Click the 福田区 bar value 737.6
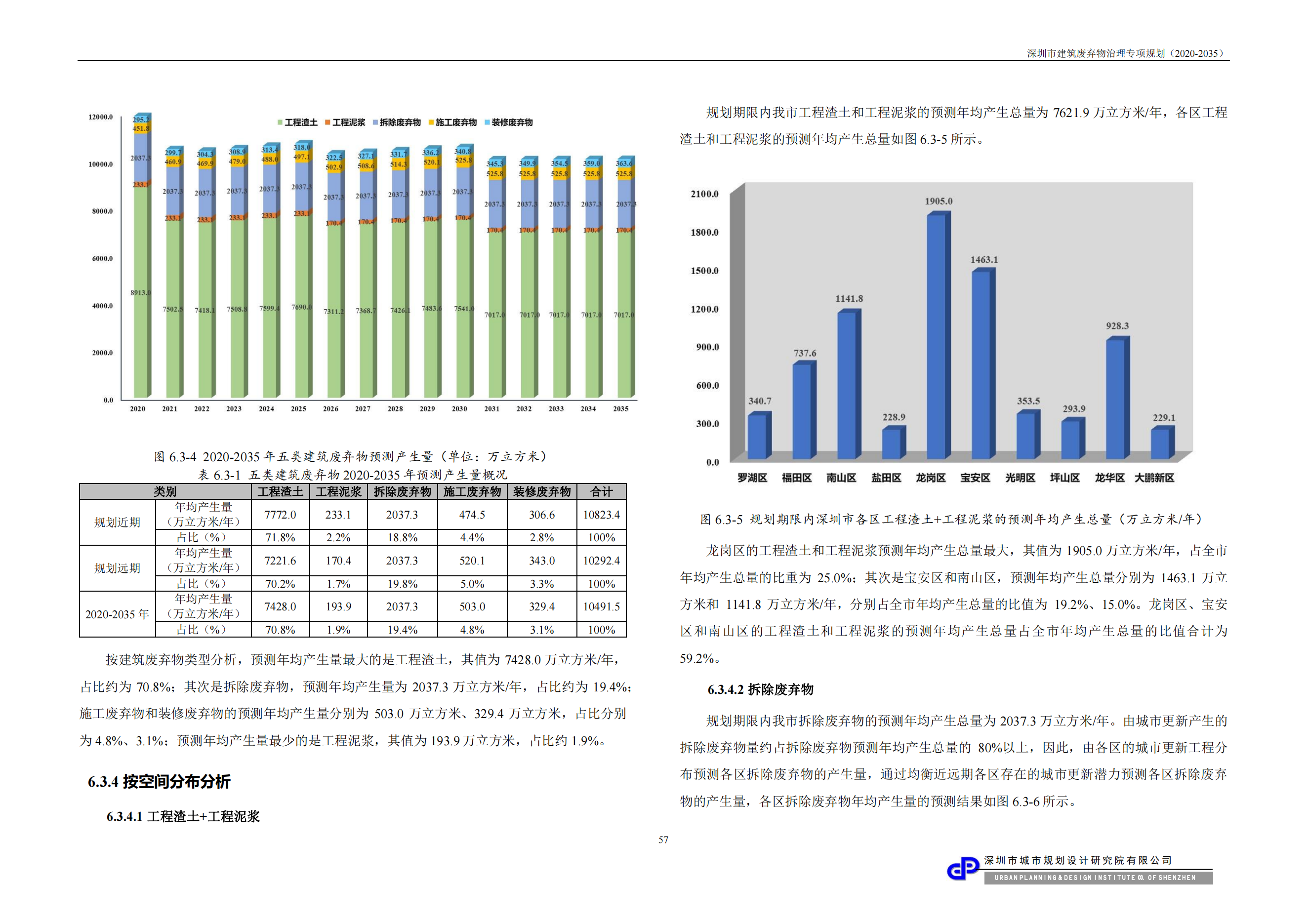 tap(805, 353)
